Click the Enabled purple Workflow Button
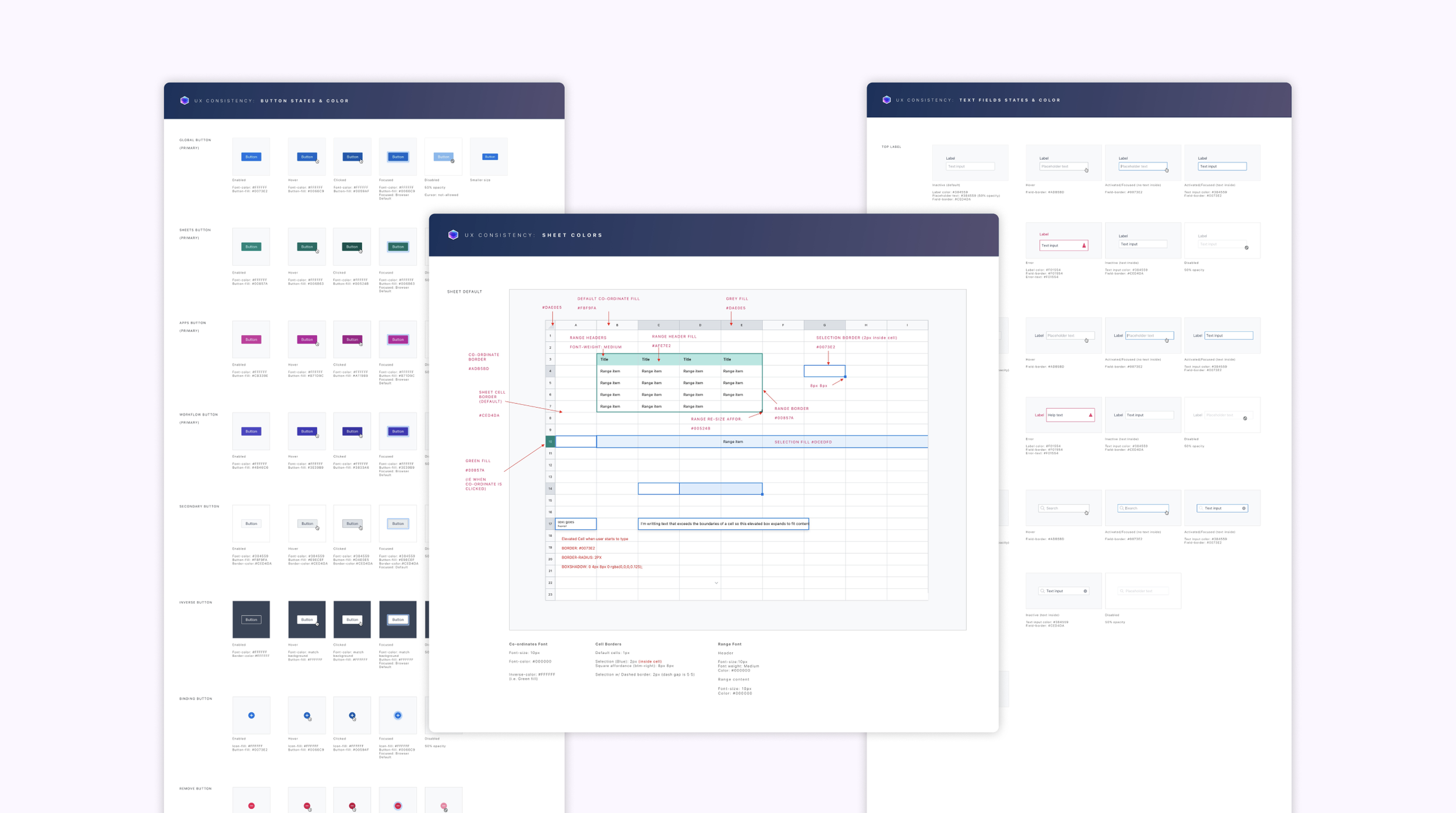The height and width of the screenshot is (813, 1456). click(252, 432)
